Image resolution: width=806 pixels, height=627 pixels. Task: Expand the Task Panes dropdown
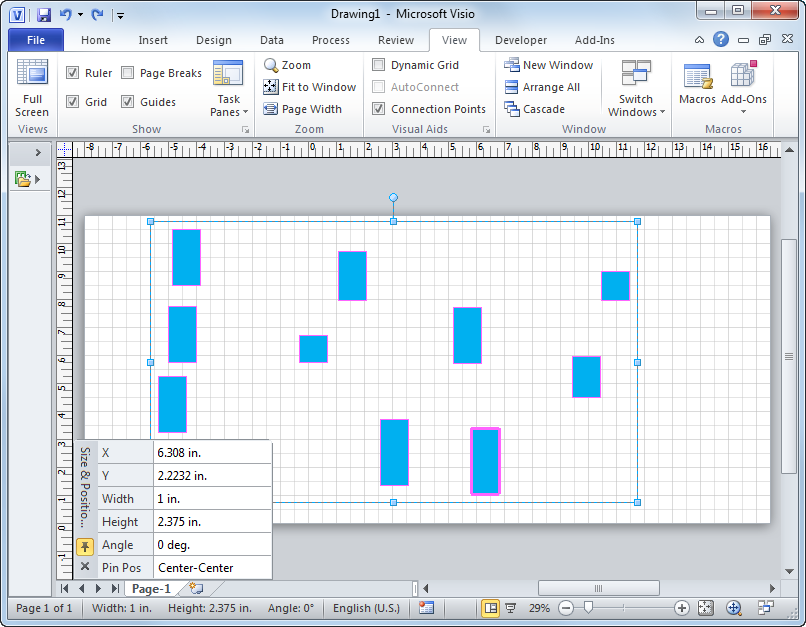point(229,105)
